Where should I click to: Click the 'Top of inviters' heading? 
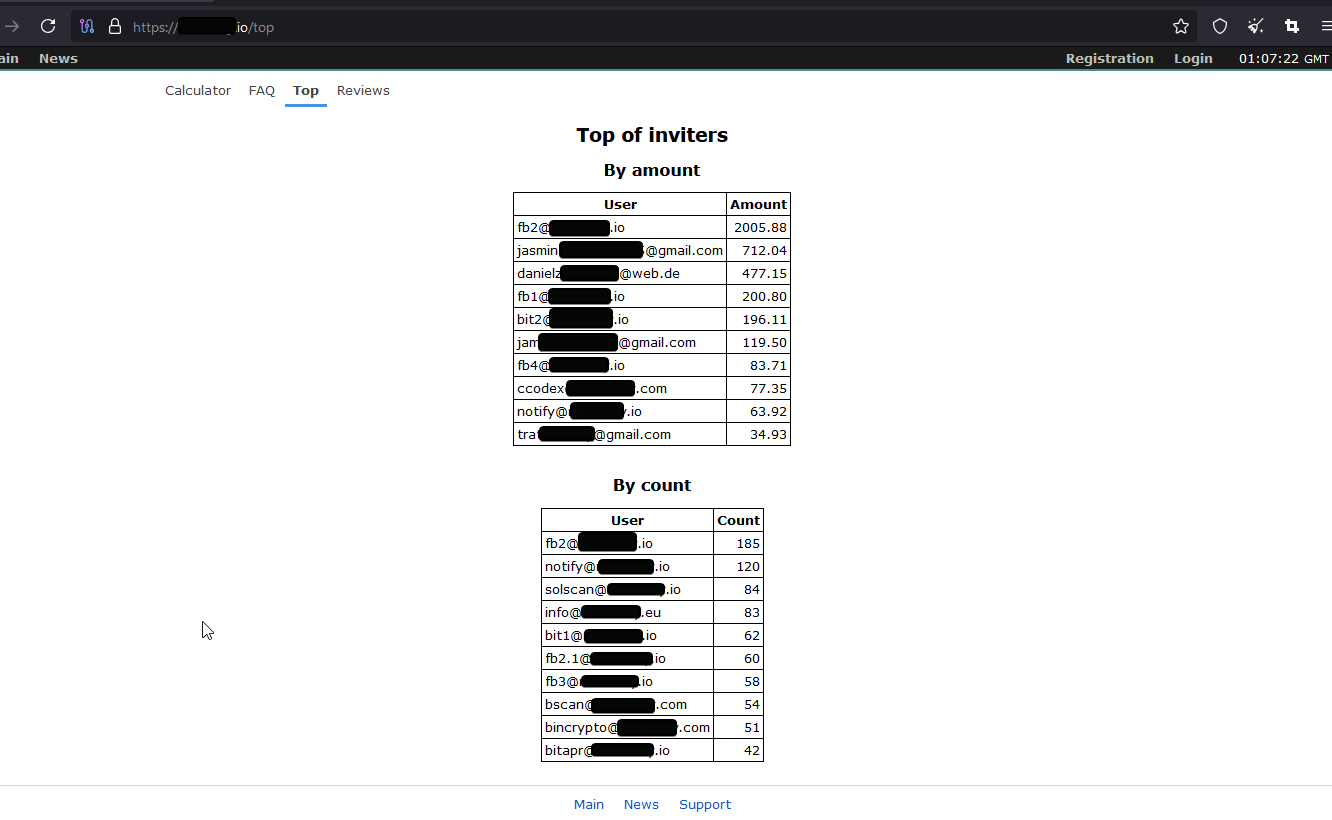pos(652,135)
